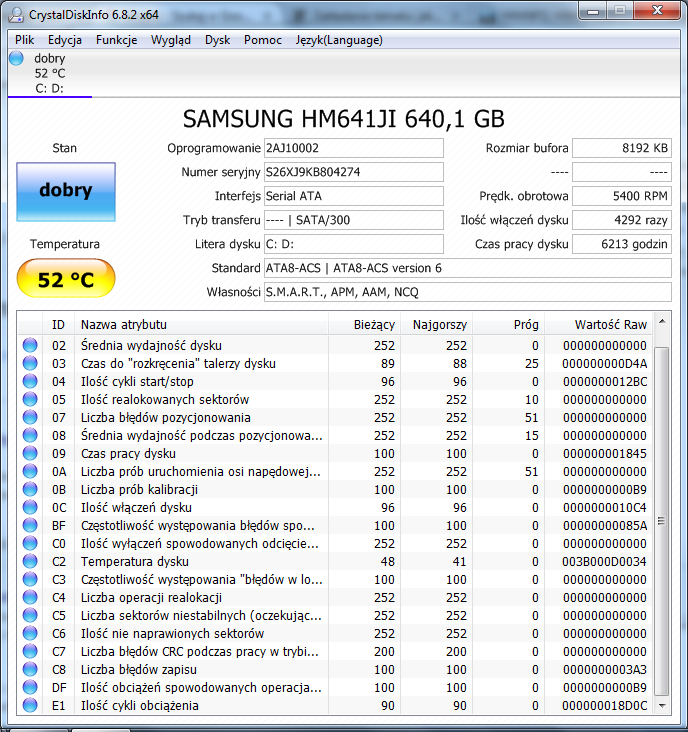The width and height of the screenshot is (688, 732).
Task: Click the attribute list scrollbar thumb
Action: pyautogui.click(x=662, y=521)
